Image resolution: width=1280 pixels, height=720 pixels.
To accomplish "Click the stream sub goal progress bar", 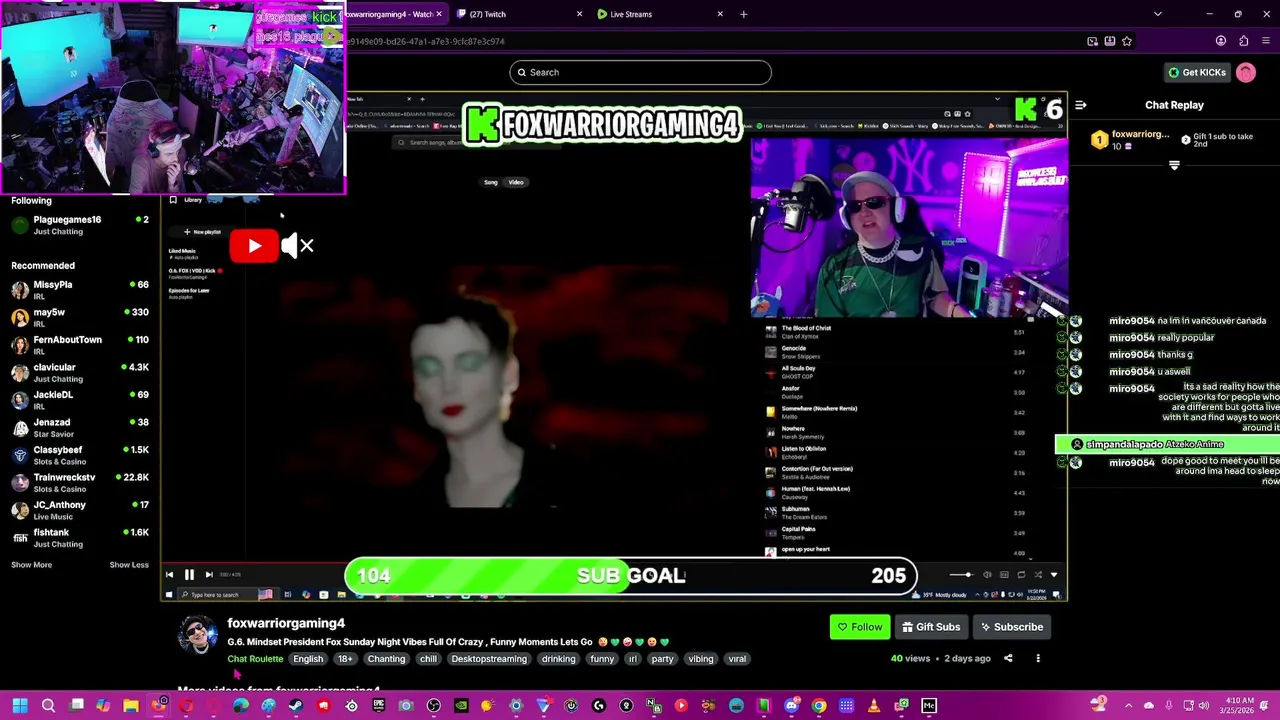I will (x=630, y=575).
